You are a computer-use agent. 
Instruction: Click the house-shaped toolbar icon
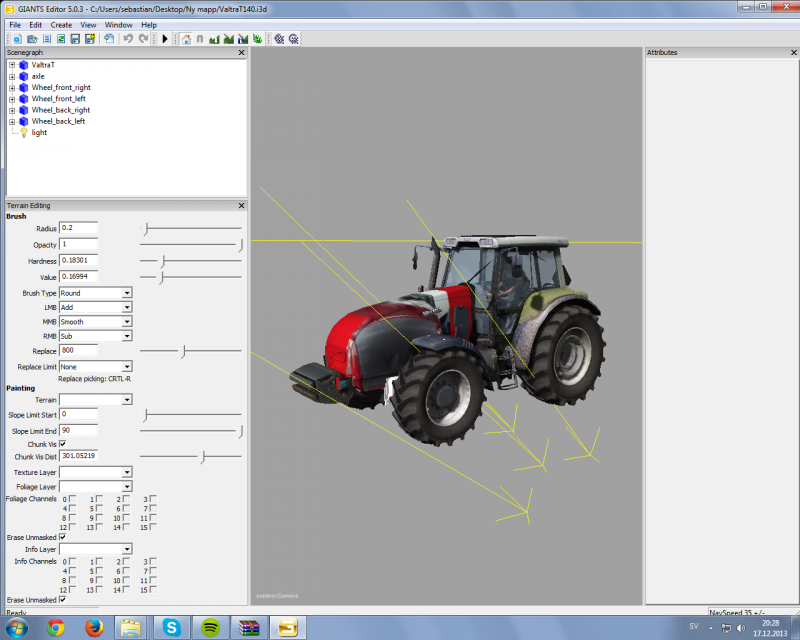[186, 39]
